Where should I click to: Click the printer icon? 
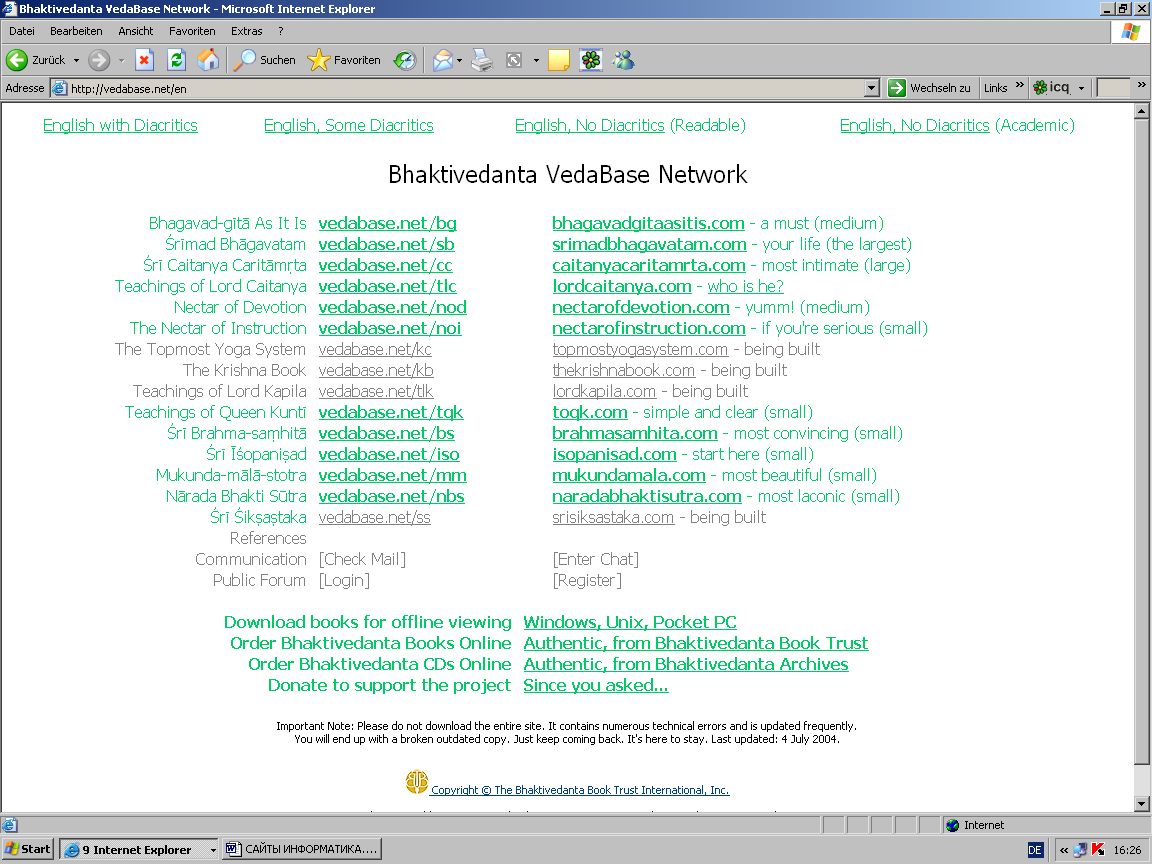click(482, 60)
